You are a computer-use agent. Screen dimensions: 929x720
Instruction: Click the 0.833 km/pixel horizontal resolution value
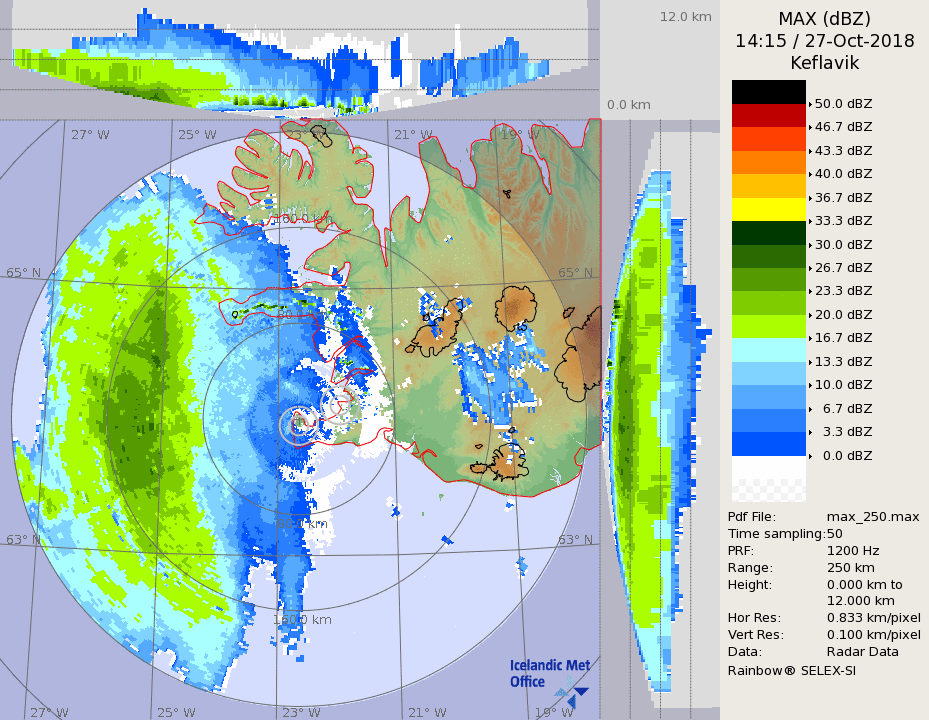coord(873,618)
